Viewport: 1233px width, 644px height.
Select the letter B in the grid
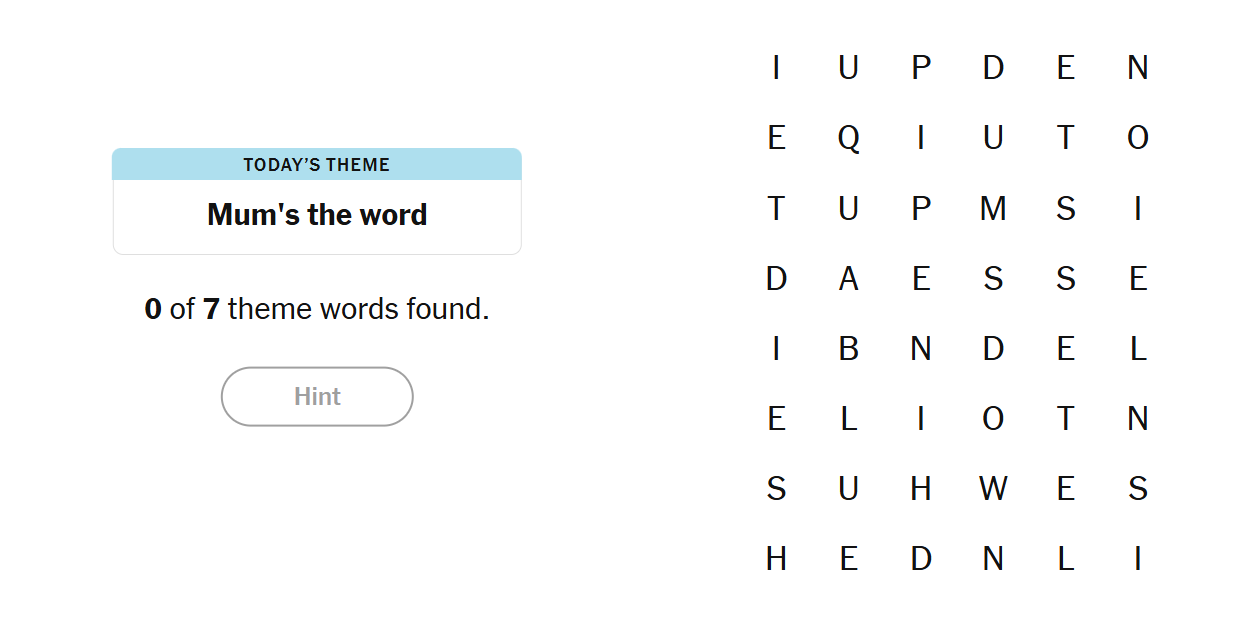848,348
